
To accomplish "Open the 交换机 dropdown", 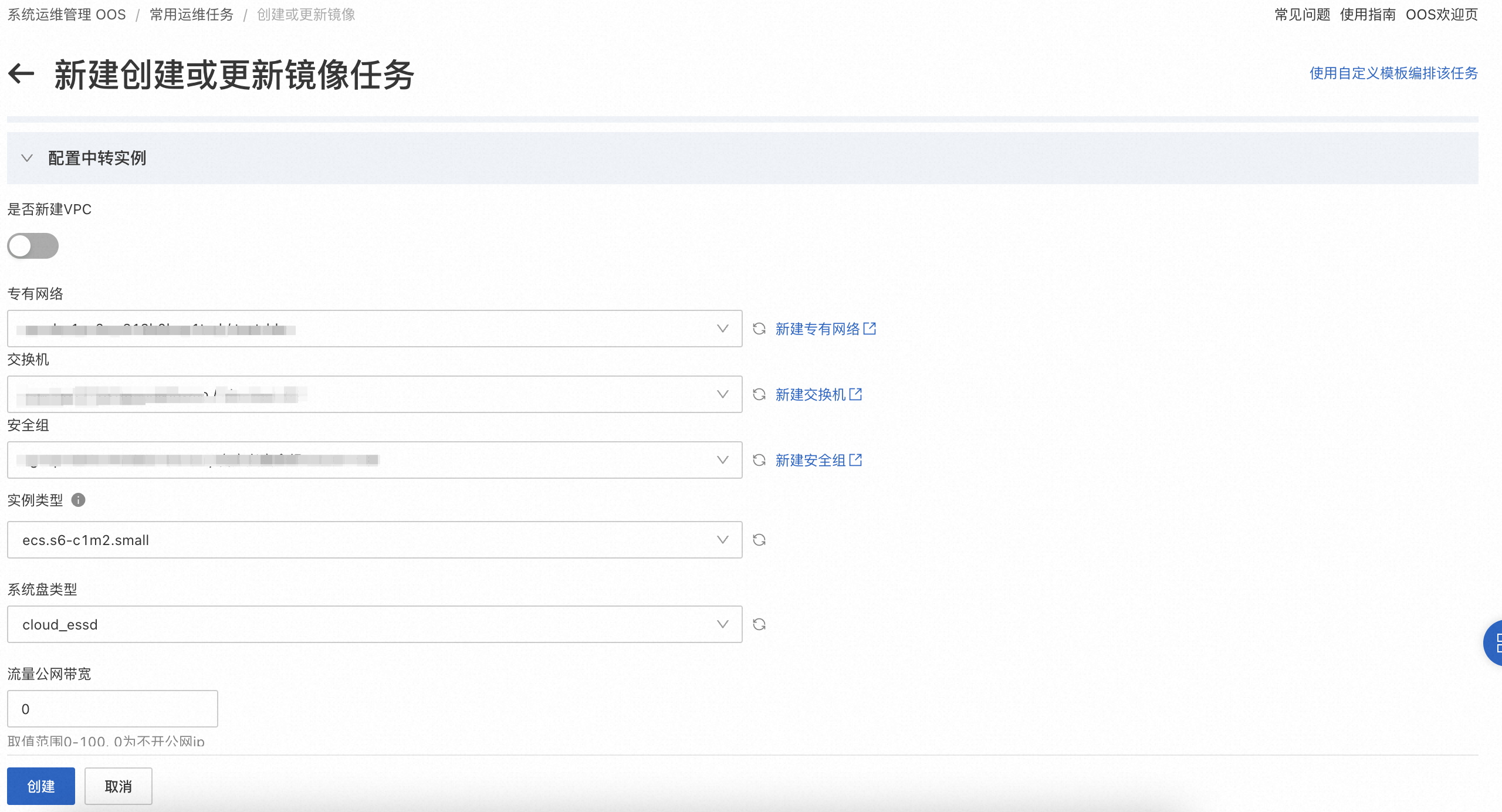I will (374, 394).
